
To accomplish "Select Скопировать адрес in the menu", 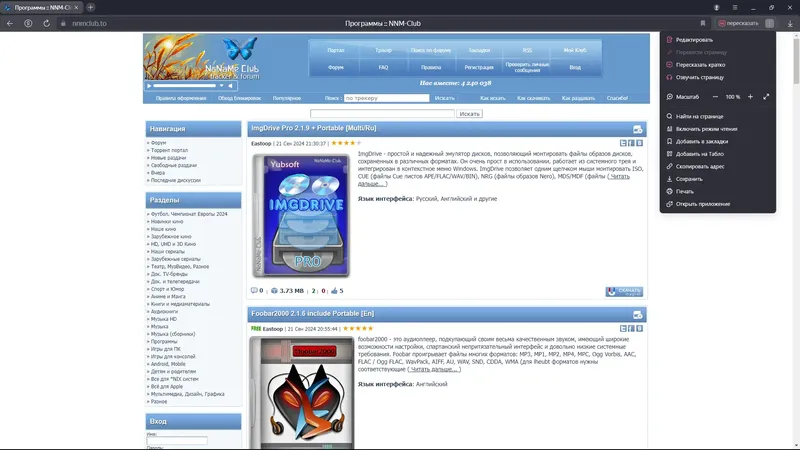I will point(717,166).
